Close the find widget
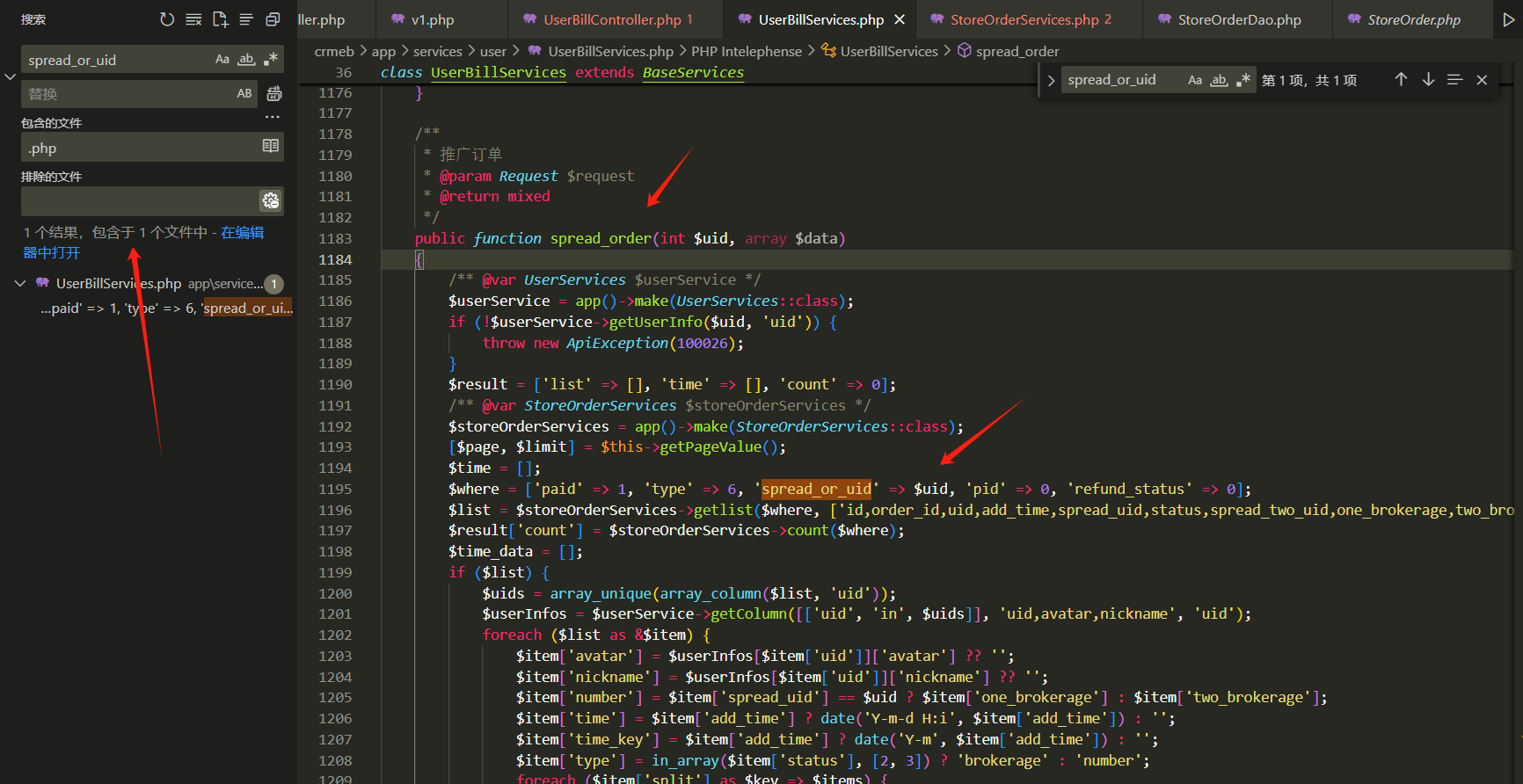 click(x=1482, y=80)
